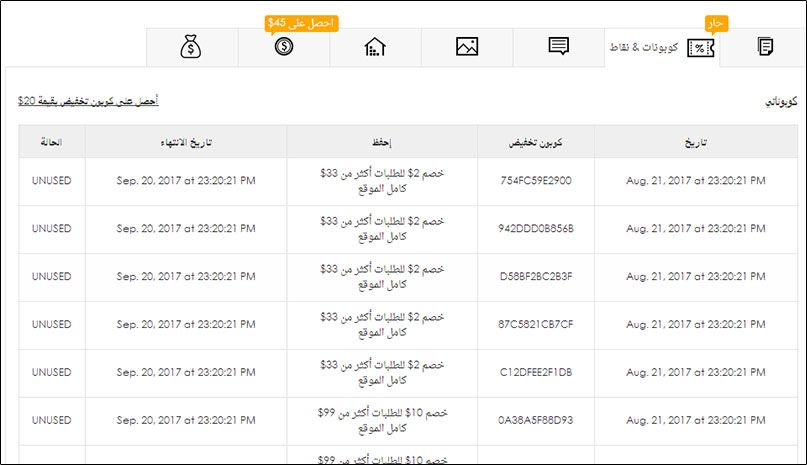Click Sep. 20 expiry of coupon D58BF2BC2B3F
This screenshot has width=807, height=465.
(x=186, y=277)
